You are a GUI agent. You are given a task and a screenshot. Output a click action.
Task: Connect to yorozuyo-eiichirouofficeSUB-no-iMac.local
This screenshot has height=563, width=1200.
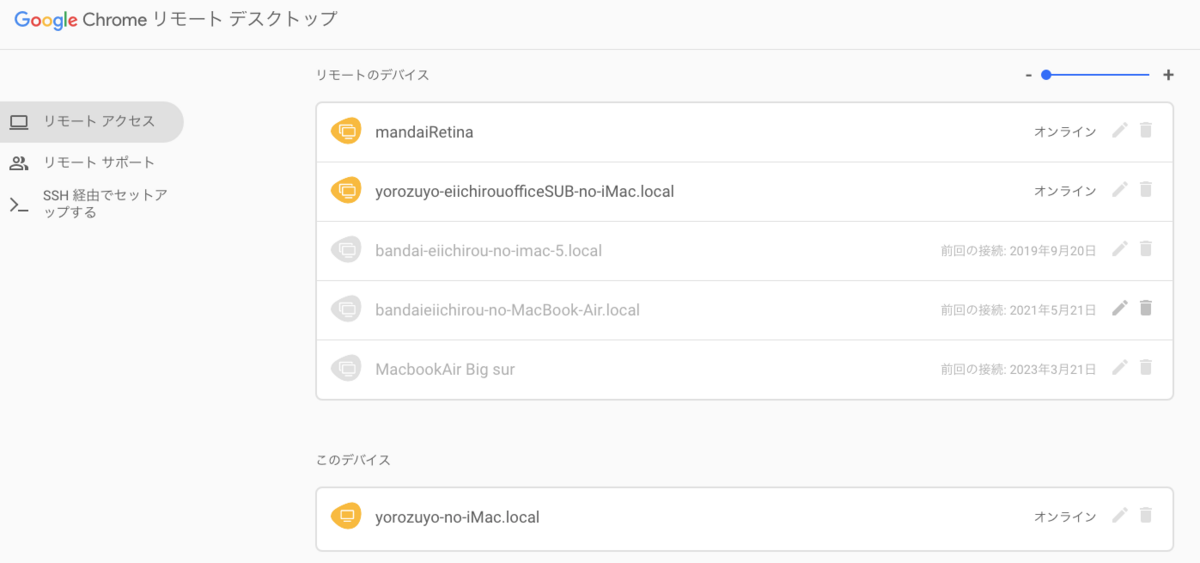(x=744, y=190)
